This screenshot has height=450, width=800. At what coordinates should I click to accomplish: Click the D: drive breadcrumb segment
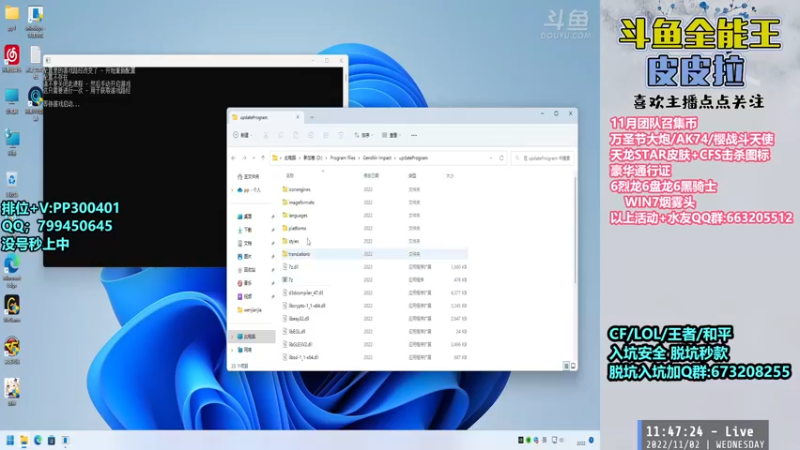point(313,158)
